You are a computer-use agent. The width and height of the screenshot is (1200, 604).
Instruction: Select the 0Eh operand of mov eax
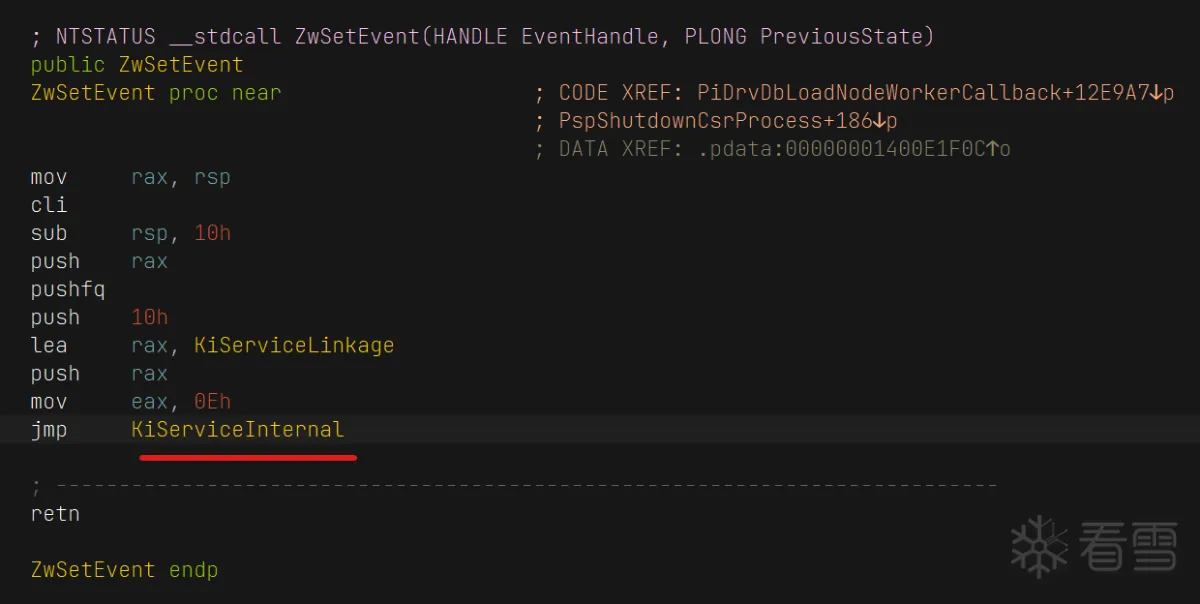pyautogui.click(x=212, y=402)
